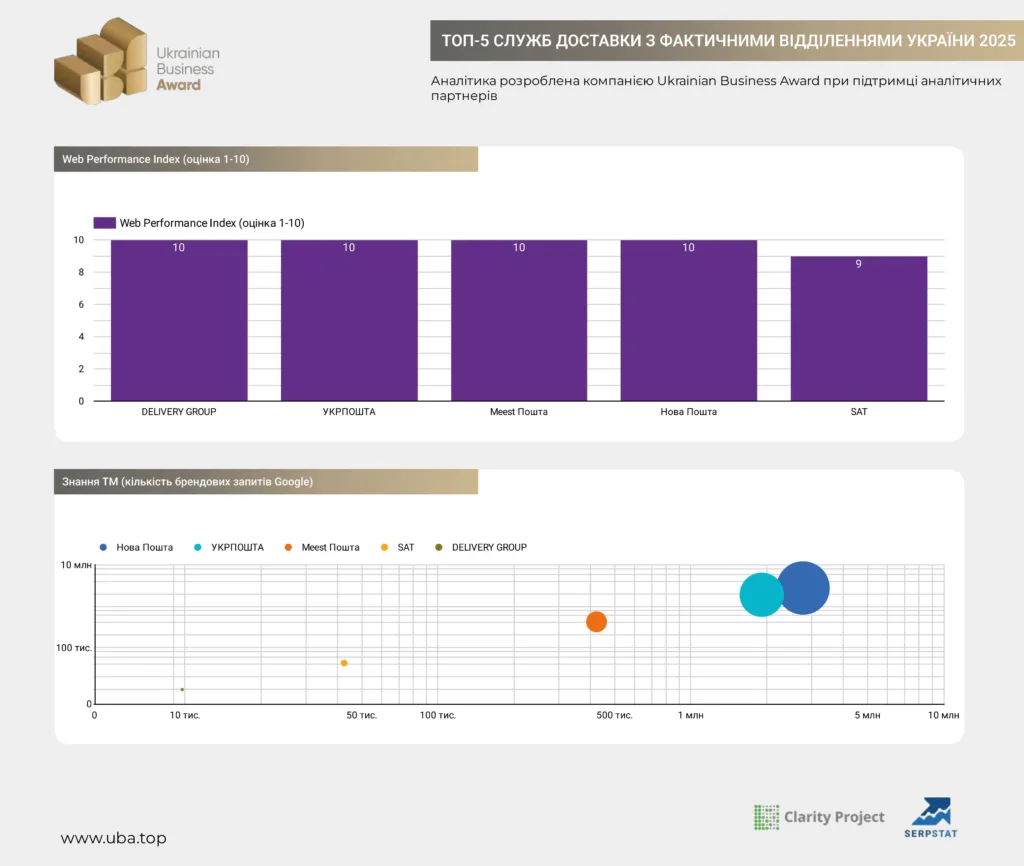Select the olive DELIVERY GROUP legend dot
Viewport: 1024px width, 866px height.
pyautogui.click(x=439, y=547)
